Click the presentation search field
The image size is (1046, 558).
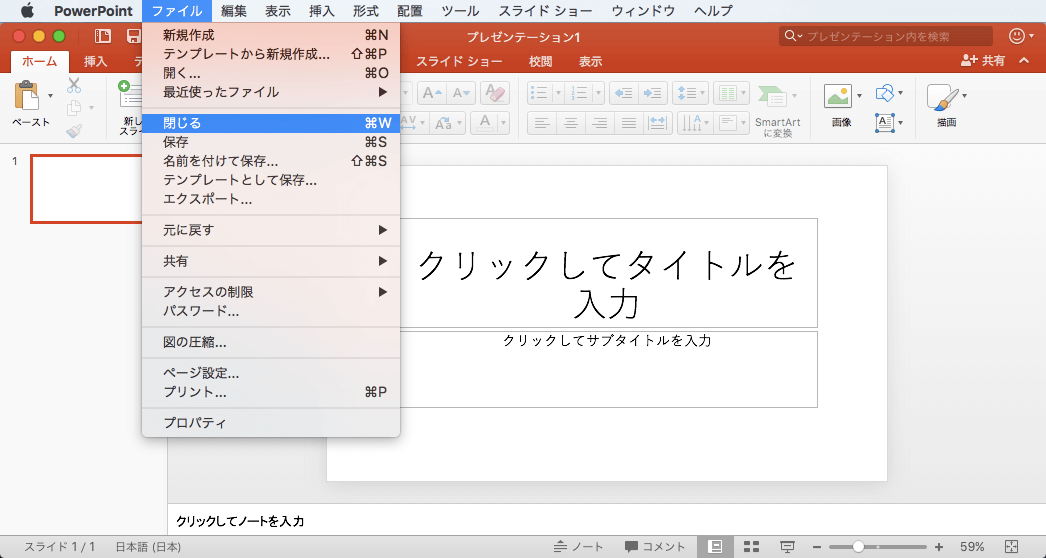coord(886,37)
